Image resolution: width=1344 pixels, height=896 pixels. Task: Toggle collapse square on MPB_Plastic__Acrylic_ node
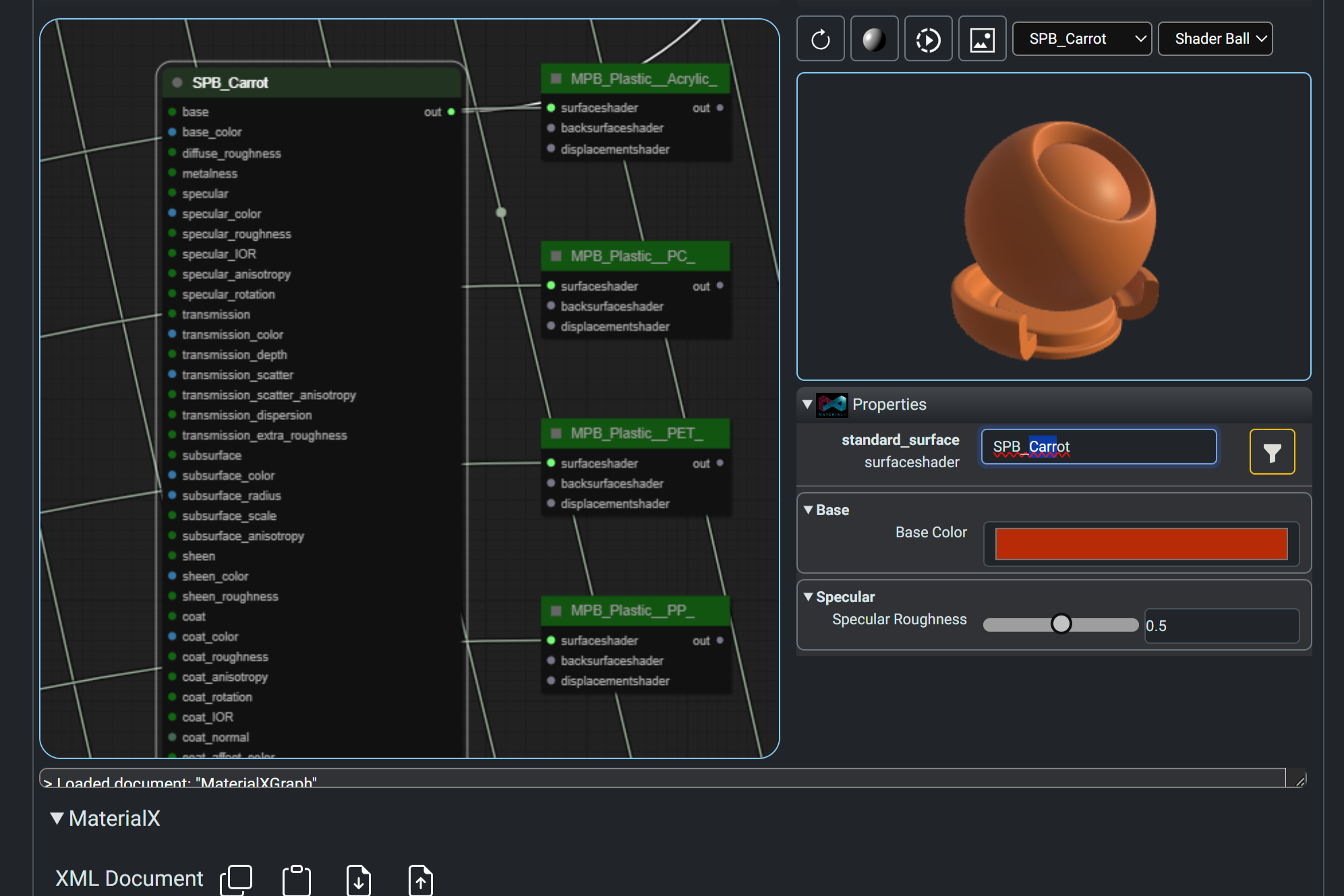point(556,79)
